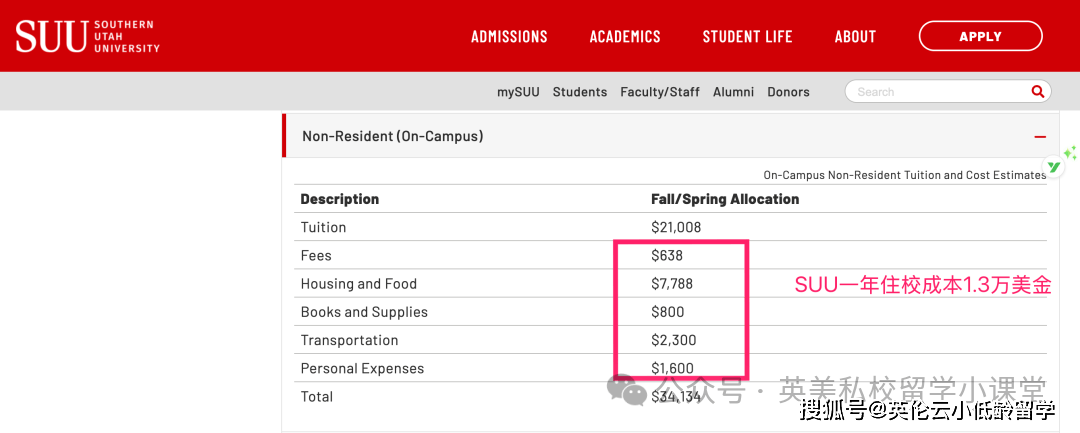This screenshot has height=433, width=1080.
Task: Click the SUU Southern Utah University logo
Action: (87, 36)
